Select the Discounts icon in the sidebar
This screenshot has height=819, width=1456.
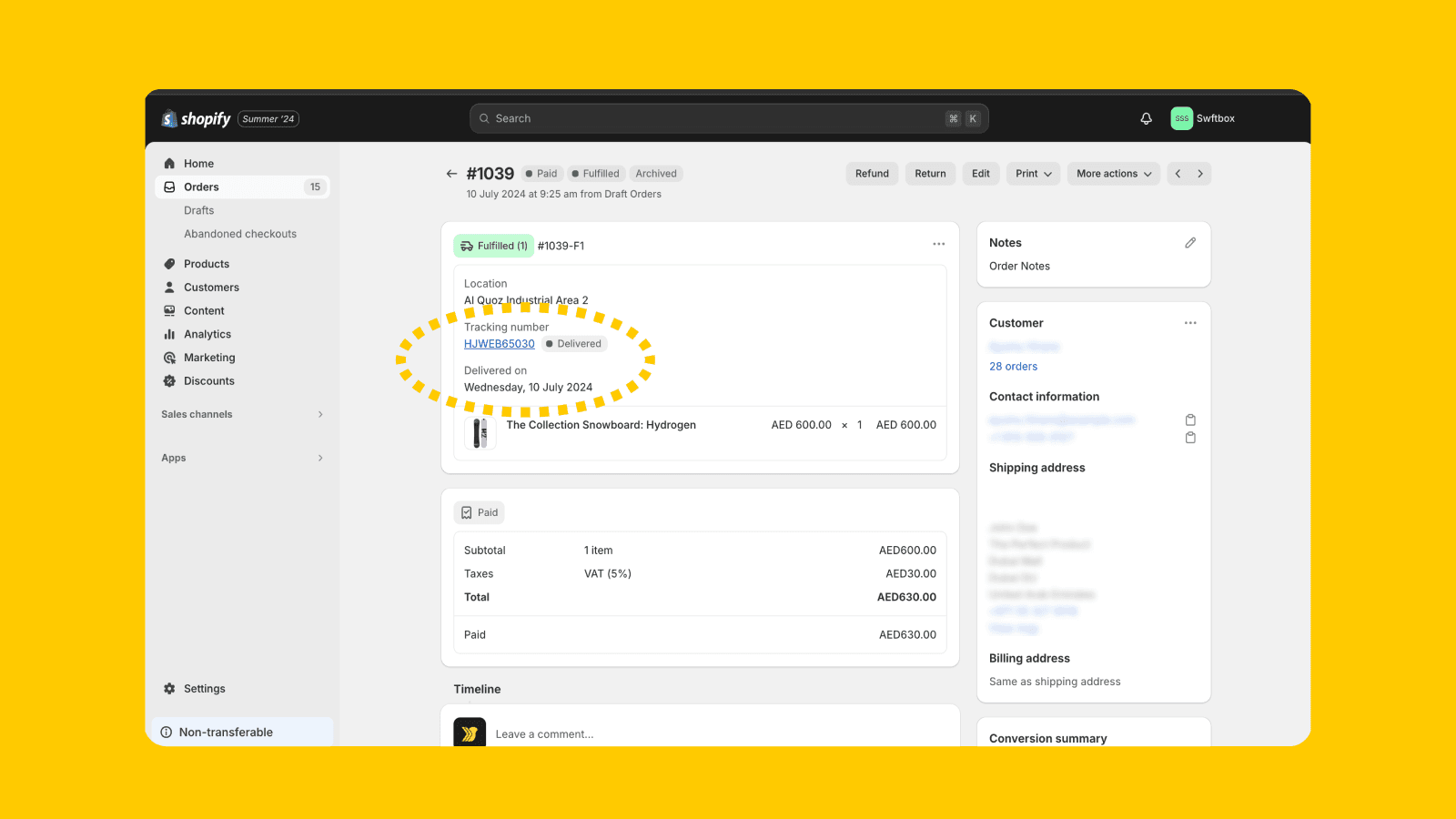pos(170,380)
